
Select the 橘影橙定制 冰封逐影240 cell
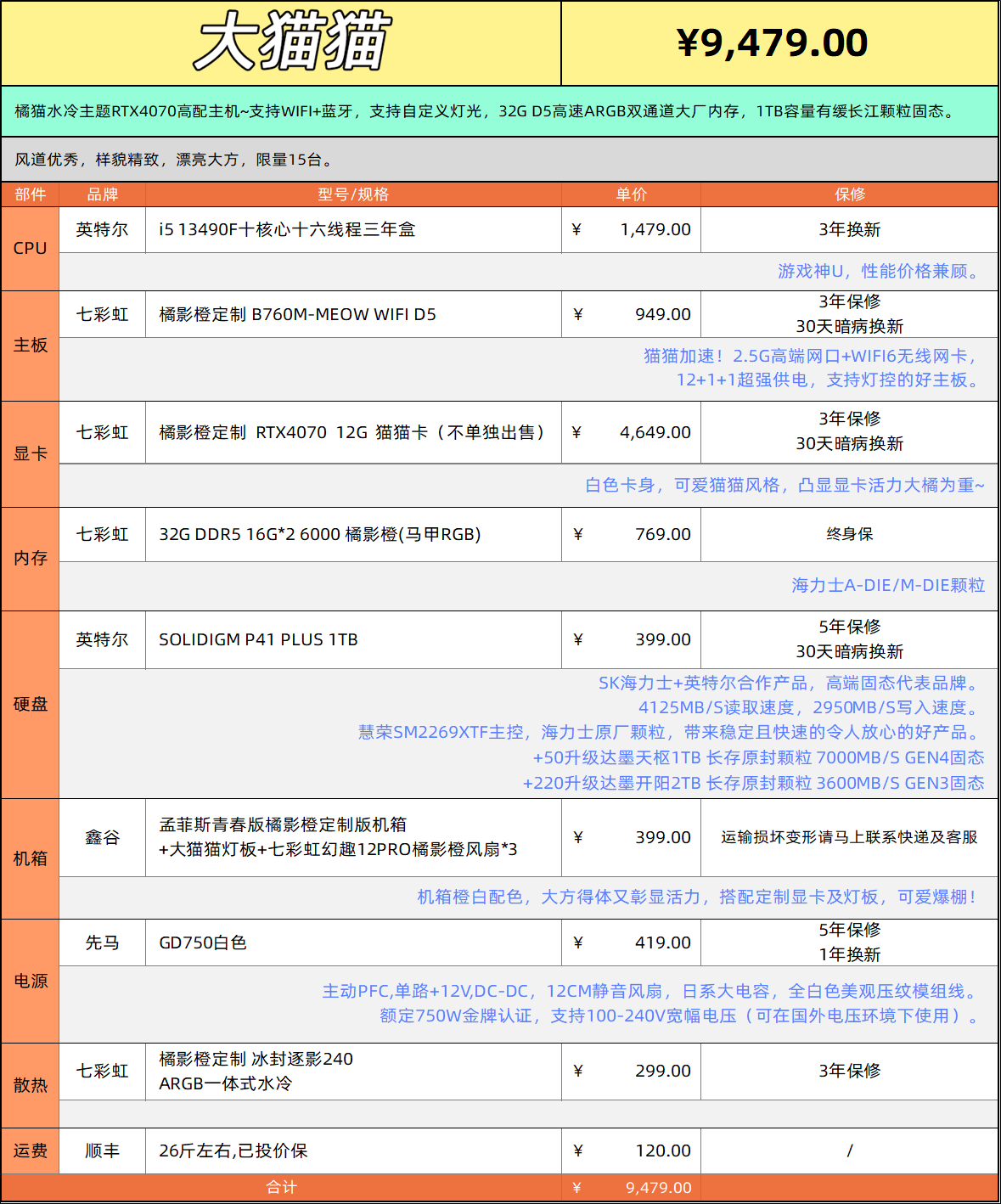[x=353, y=1071]
